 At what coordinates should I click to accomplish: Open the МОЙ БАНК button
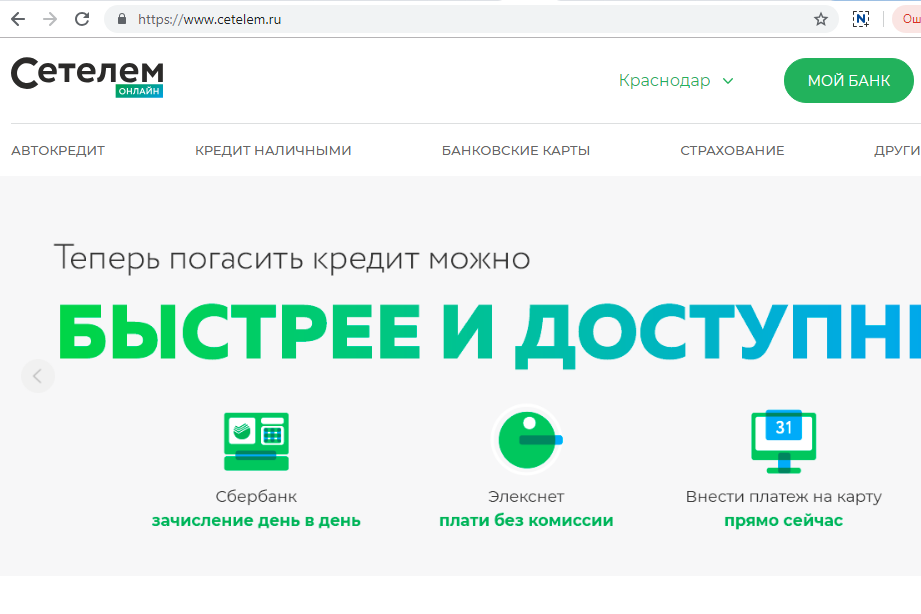(849, 80)
